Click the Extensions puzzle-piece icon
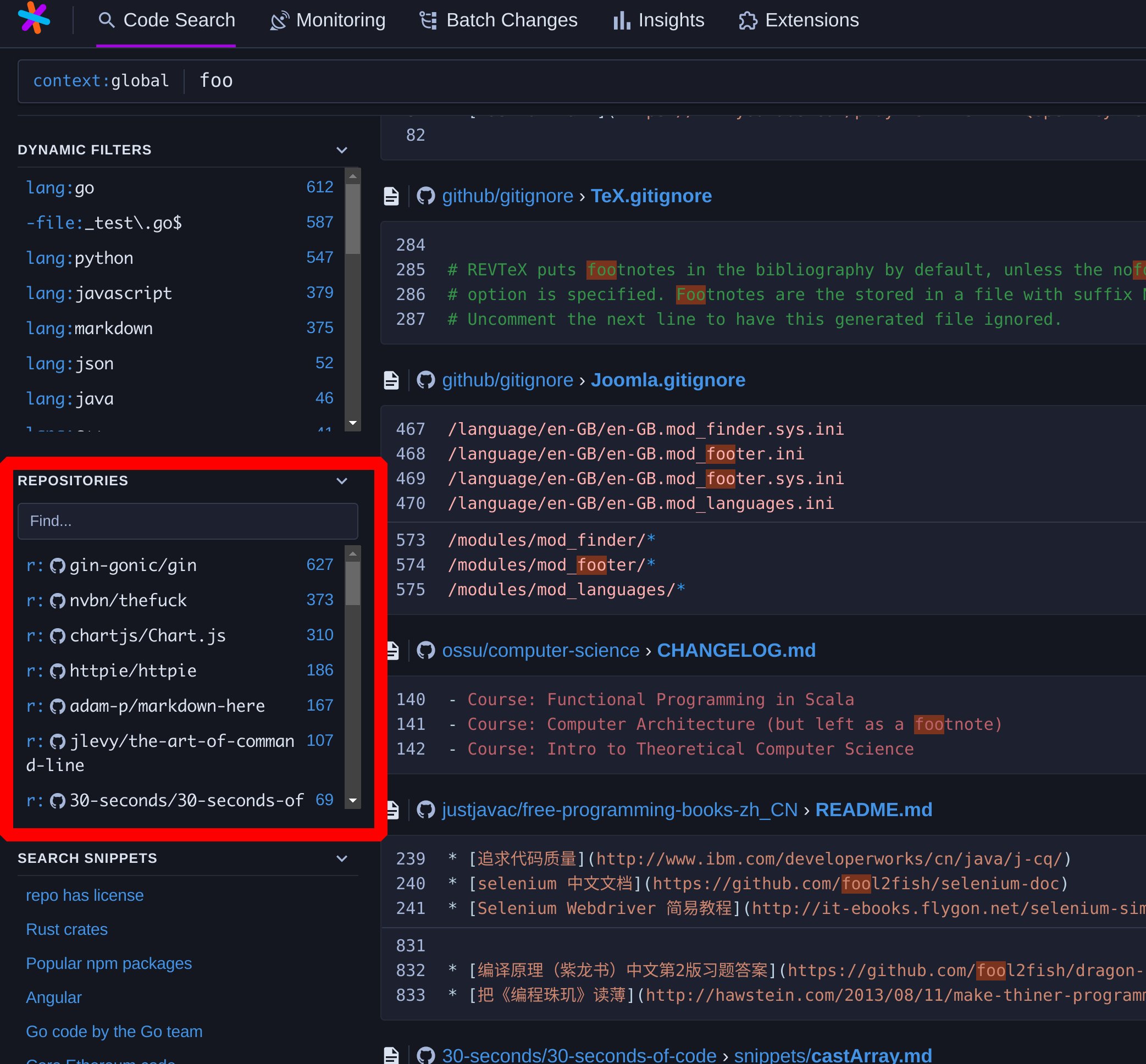 coord(748,20)
